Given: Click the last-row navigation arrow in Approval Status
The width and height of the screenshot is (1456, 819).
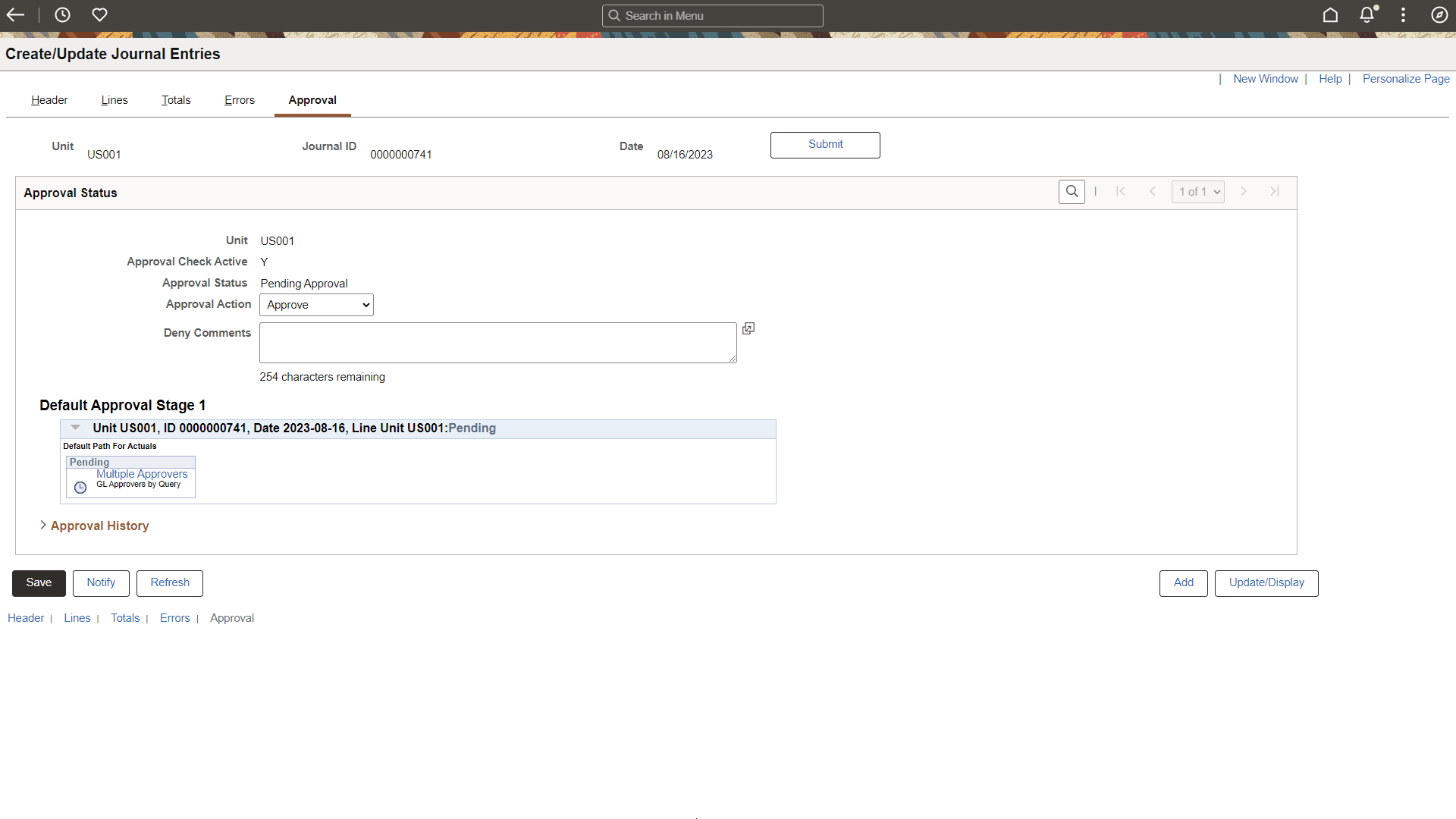Looking at the screenshot, I should tap(1274, 191).
